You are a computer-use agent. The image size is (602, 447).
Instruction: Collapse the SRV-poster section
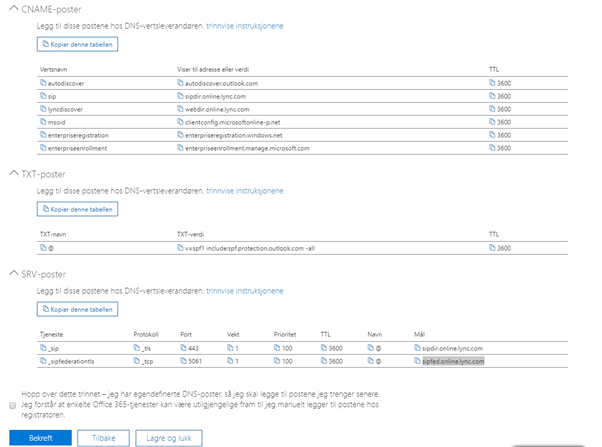(x=14, y=273)
